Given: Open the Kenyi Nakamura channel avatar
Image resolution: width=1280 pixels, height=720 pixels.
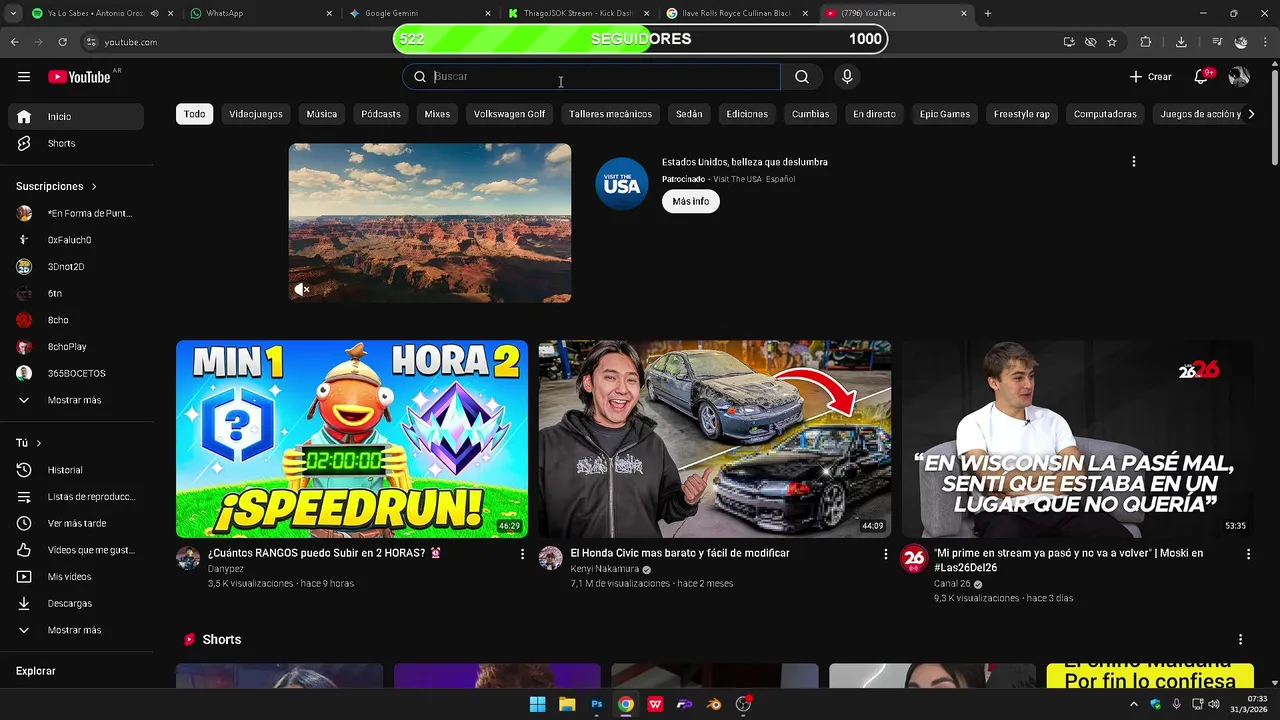Looking at the screenshot, I should [551, 558].
